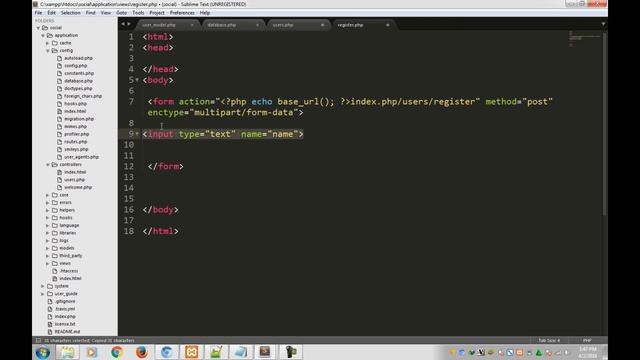
Task: Open migration.php in the sidebar
Action: (79, 119)
